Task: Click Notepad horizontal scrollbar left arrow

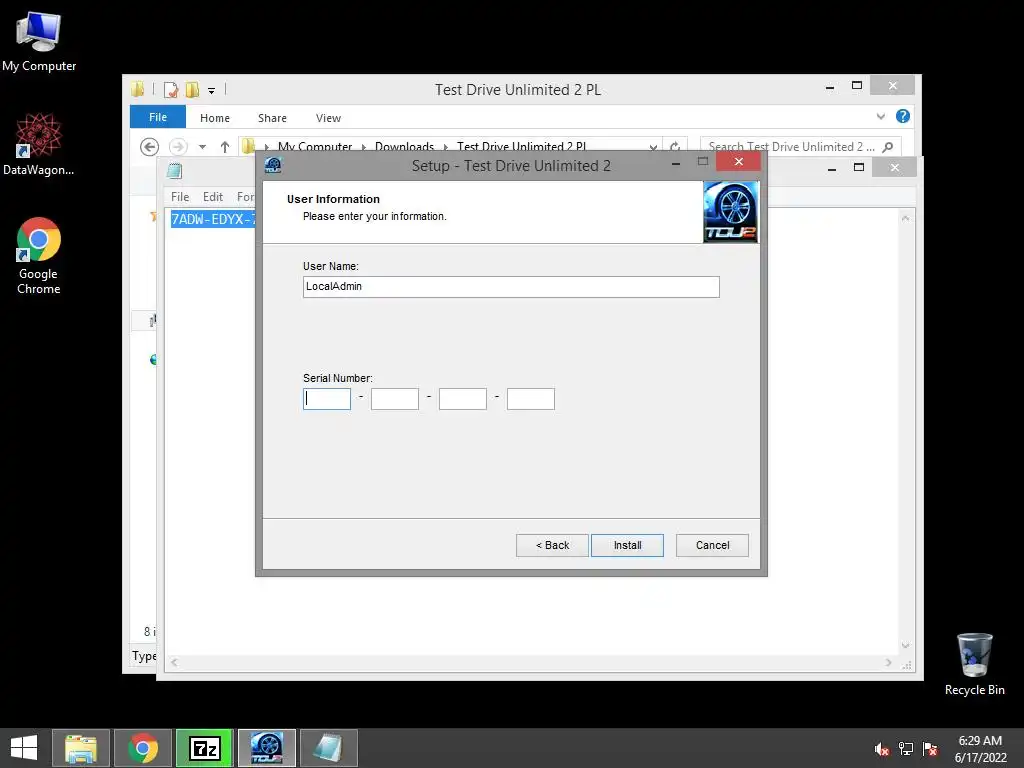Action: pos(174,662)
